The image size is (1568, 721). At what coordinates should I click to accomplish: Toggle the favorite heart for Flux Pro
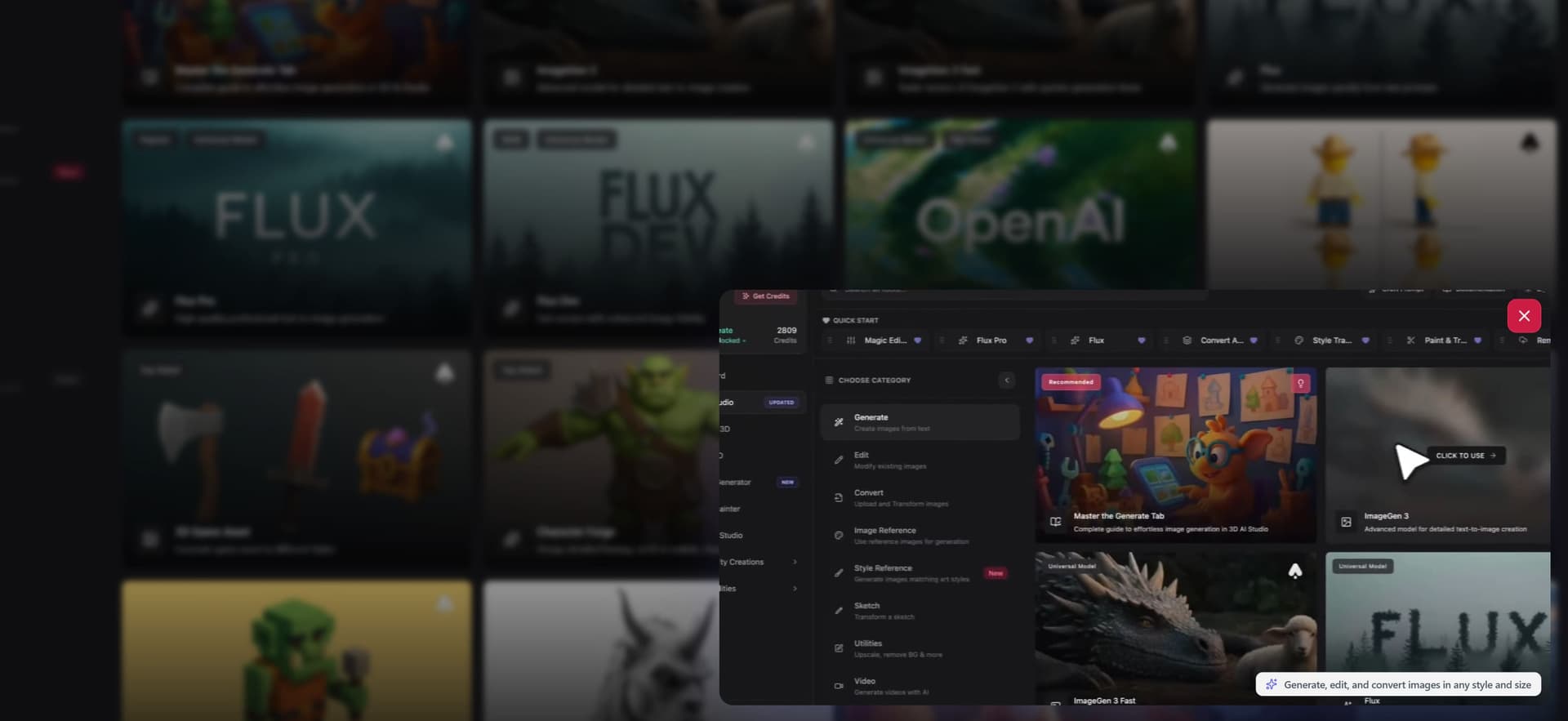1029,340
